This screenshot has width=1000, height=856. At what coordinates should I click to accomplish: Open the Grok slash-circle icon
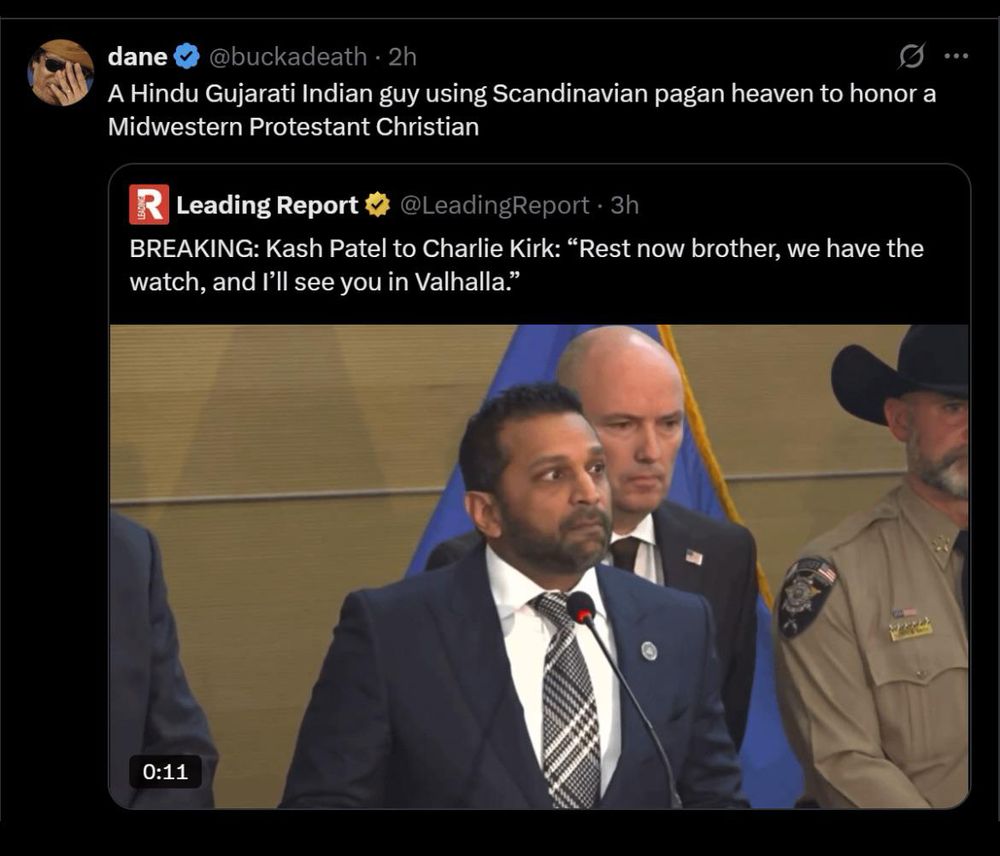911,56
